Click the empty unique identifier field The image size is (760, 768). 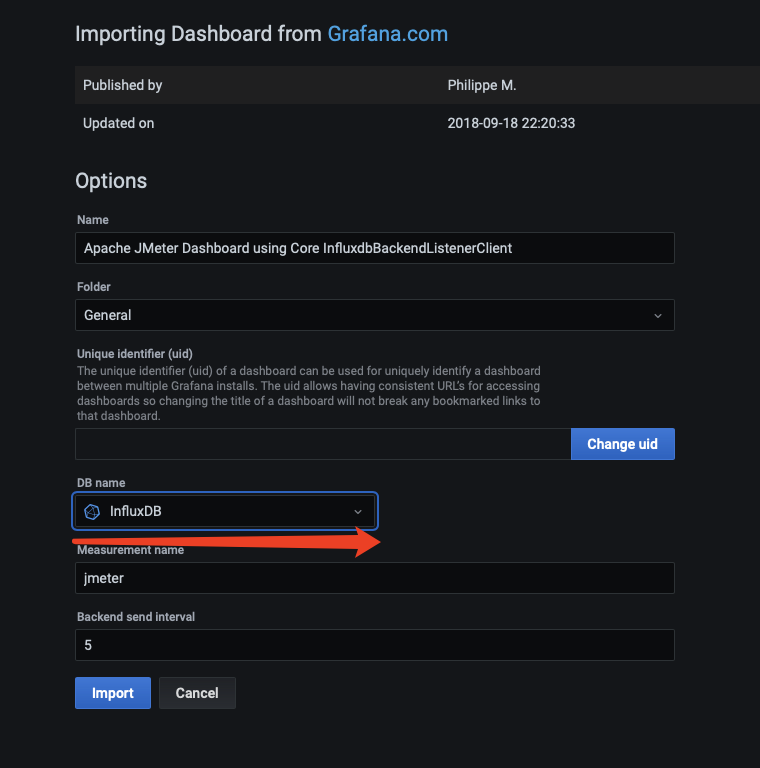(x=322, y=444)
